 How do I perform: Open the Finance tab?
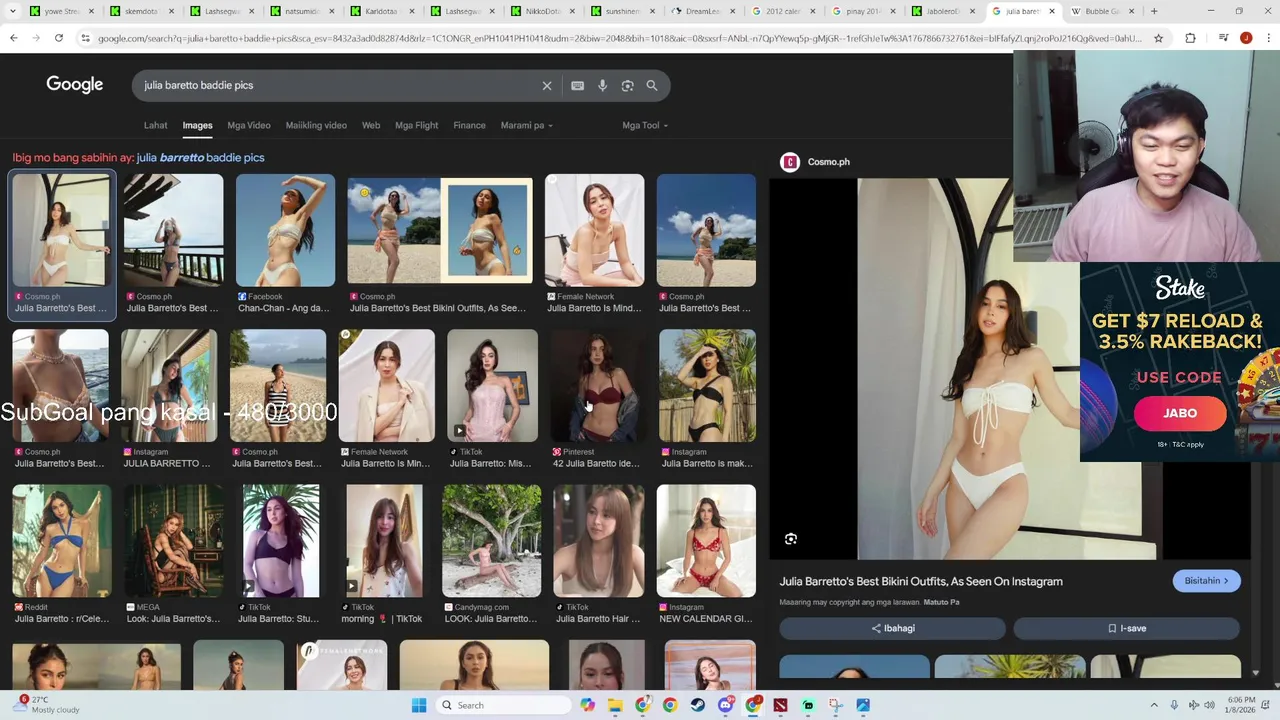(469, 125)
